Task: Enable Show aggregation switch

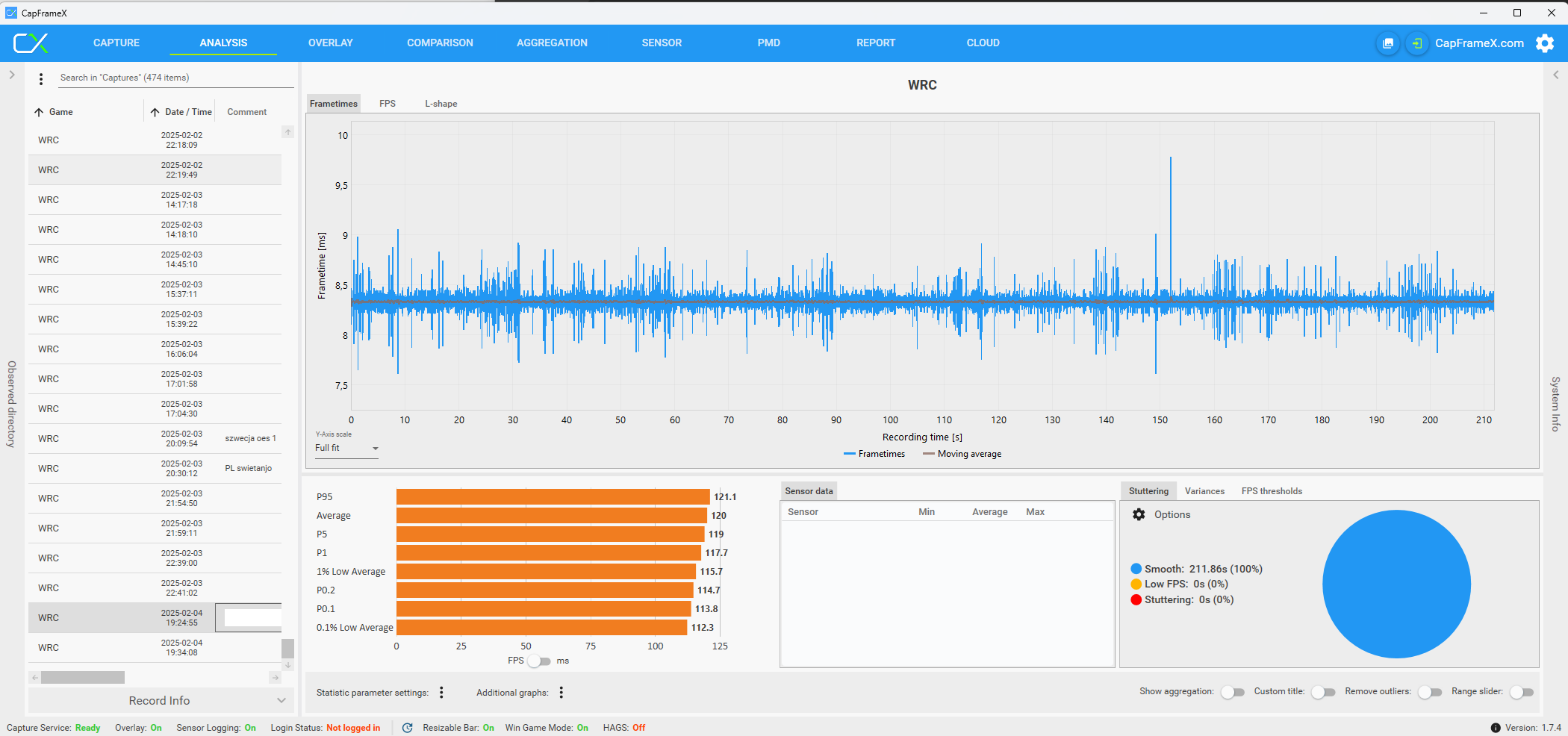Action: pos(1233,692)
